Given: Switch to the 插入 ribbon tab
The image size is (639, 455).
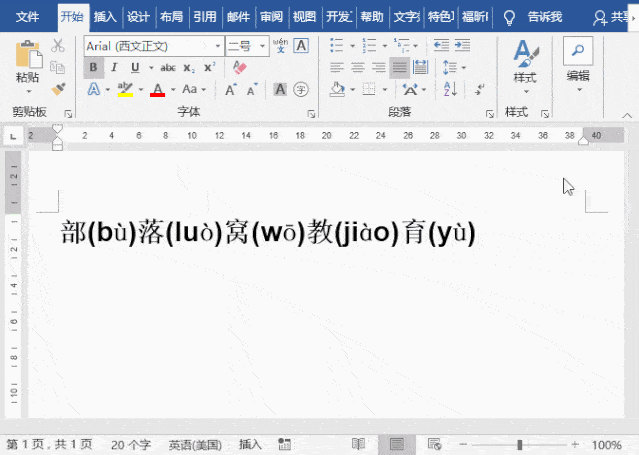Looking at the screenshot, I should (x=105, y=17).
